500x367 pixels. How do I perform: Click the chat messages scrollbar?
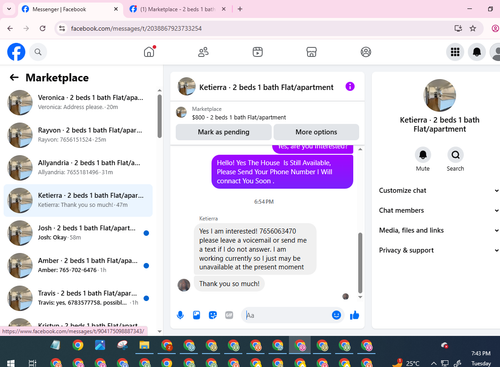coord(360,263)
